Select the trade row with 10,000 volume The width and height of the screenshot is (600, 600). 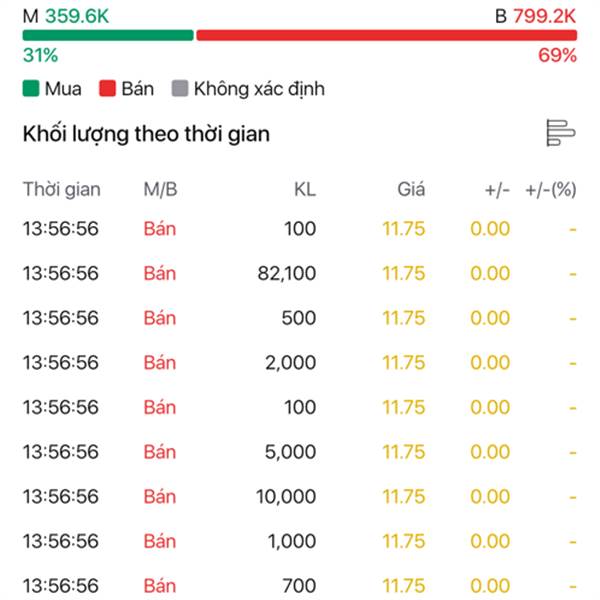click(300, 497)
